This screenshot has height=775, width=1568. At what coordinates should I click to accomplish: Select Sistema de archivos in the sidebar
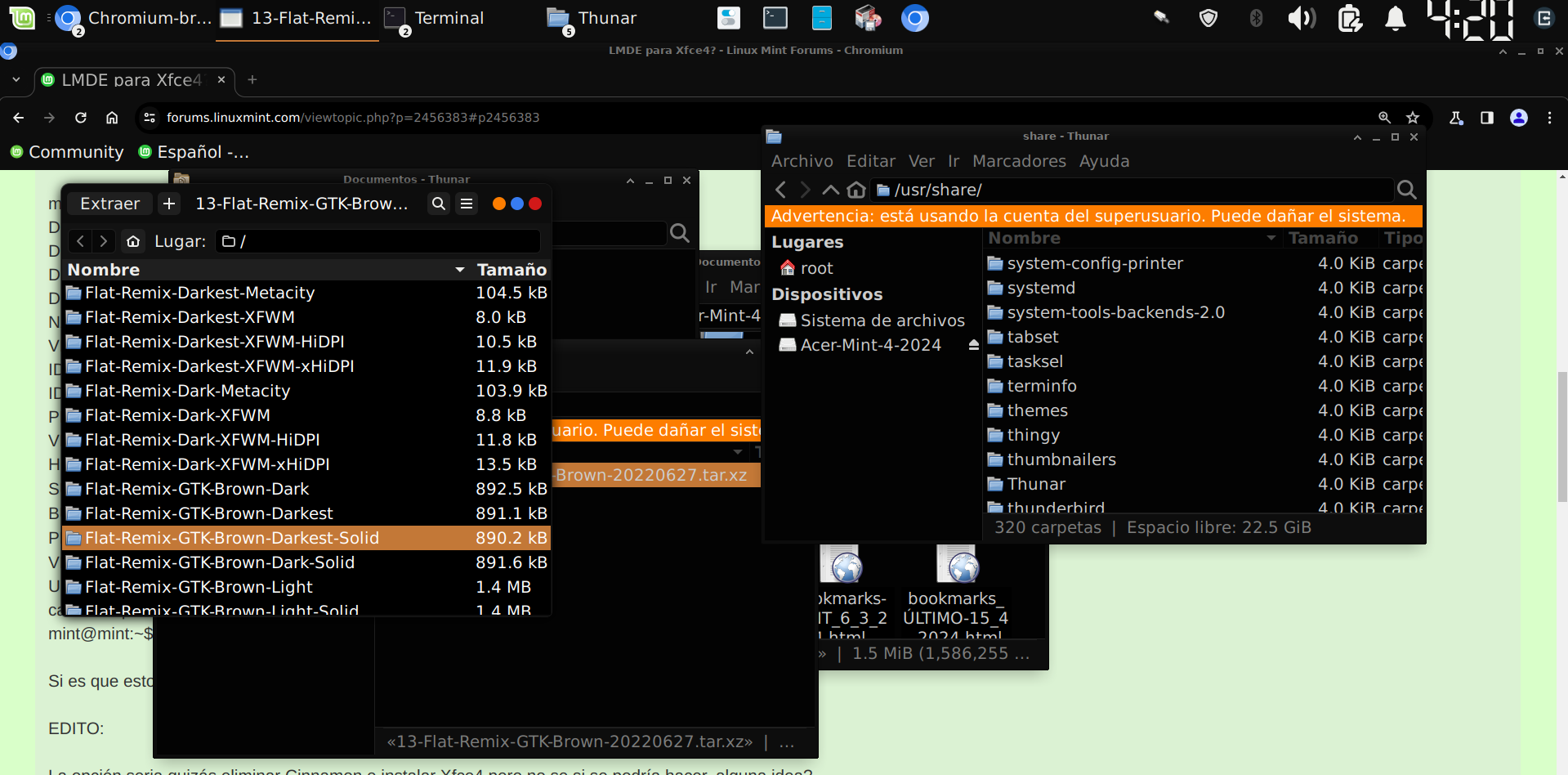point(874,320)
